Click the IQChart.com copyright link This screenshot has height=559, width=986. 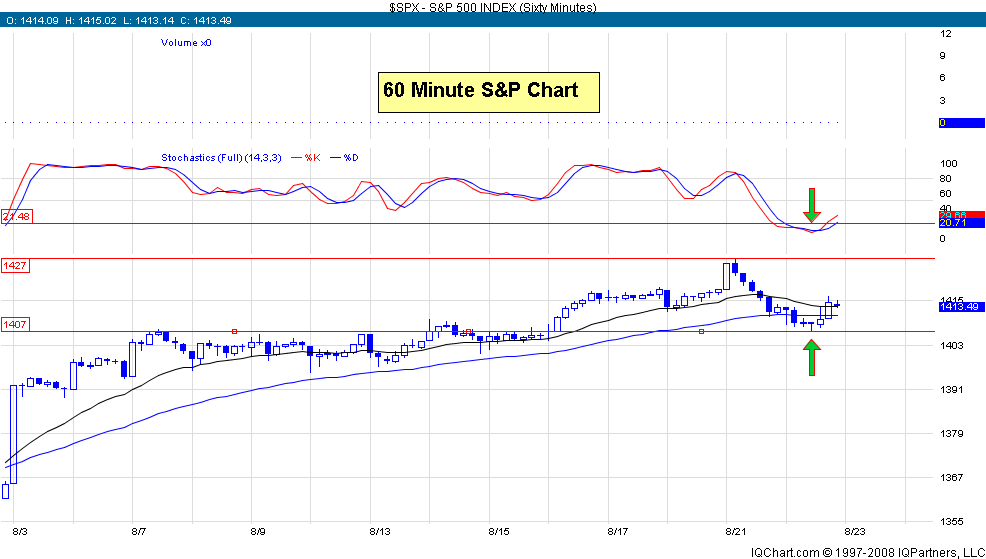pyautogui.click(x=854, y=551)
